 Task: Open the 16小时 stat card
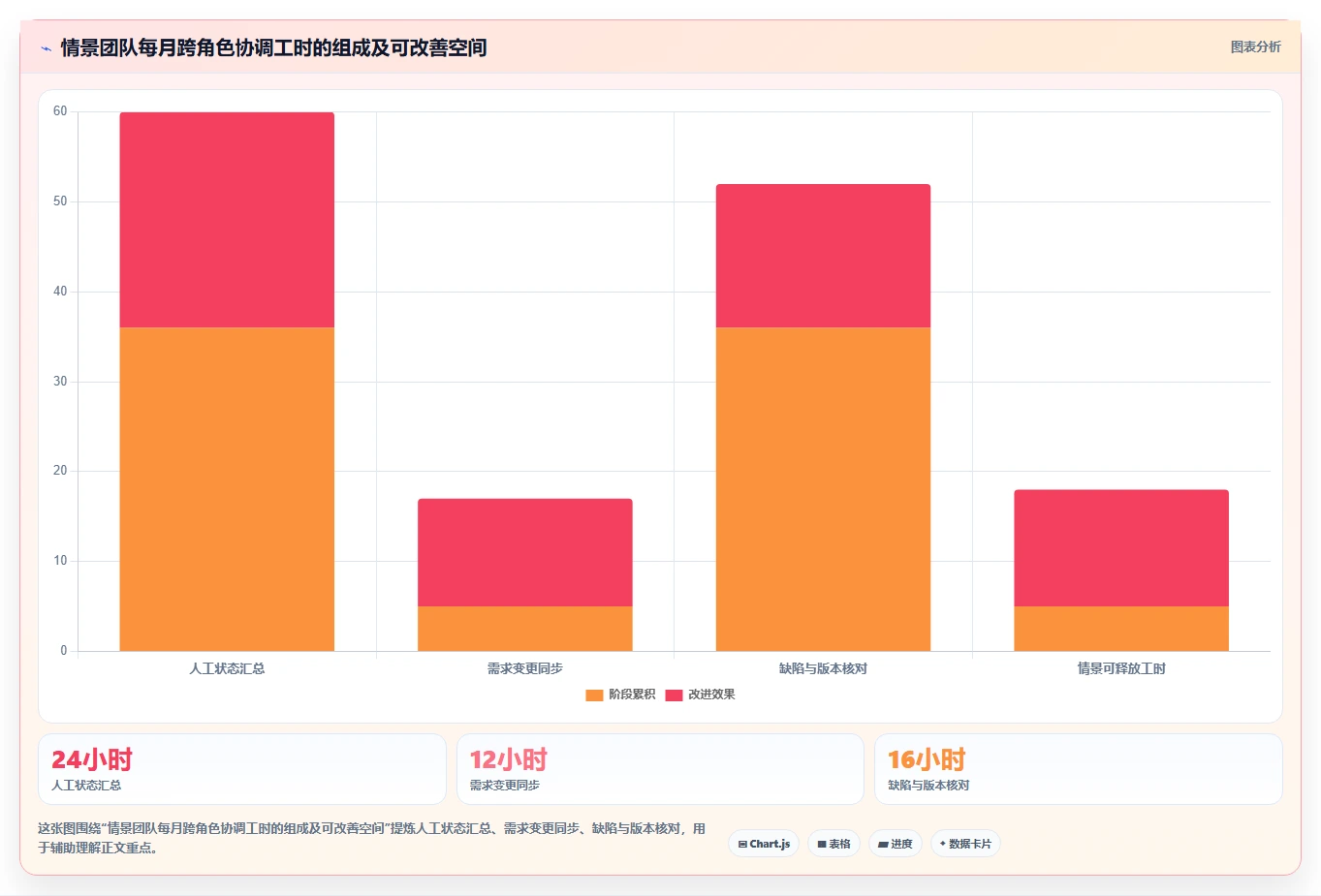[1078, 769]
